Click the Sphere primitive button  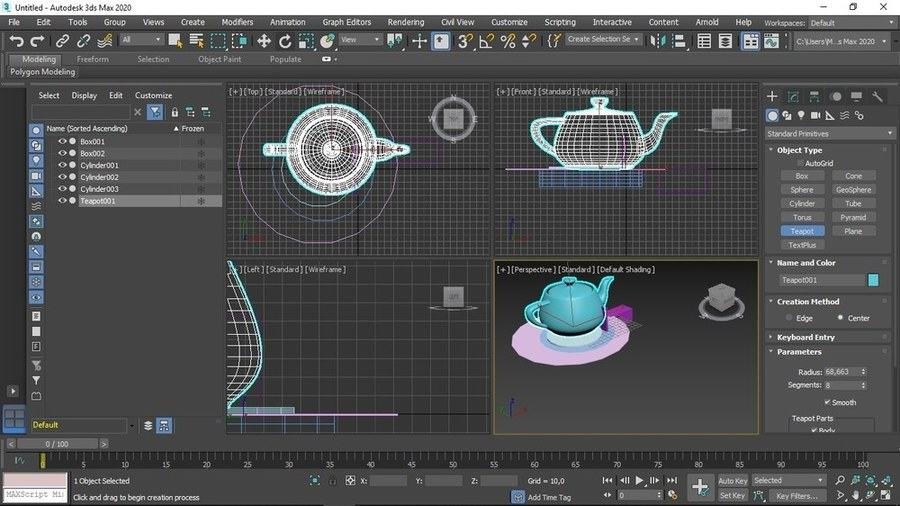click(x=802, y=189)
